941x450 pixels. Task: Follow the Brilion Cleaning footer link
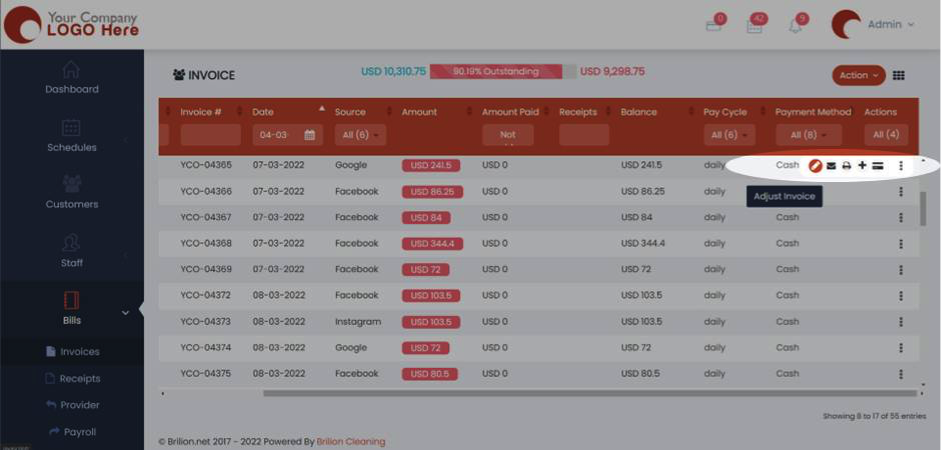[350, 441]
